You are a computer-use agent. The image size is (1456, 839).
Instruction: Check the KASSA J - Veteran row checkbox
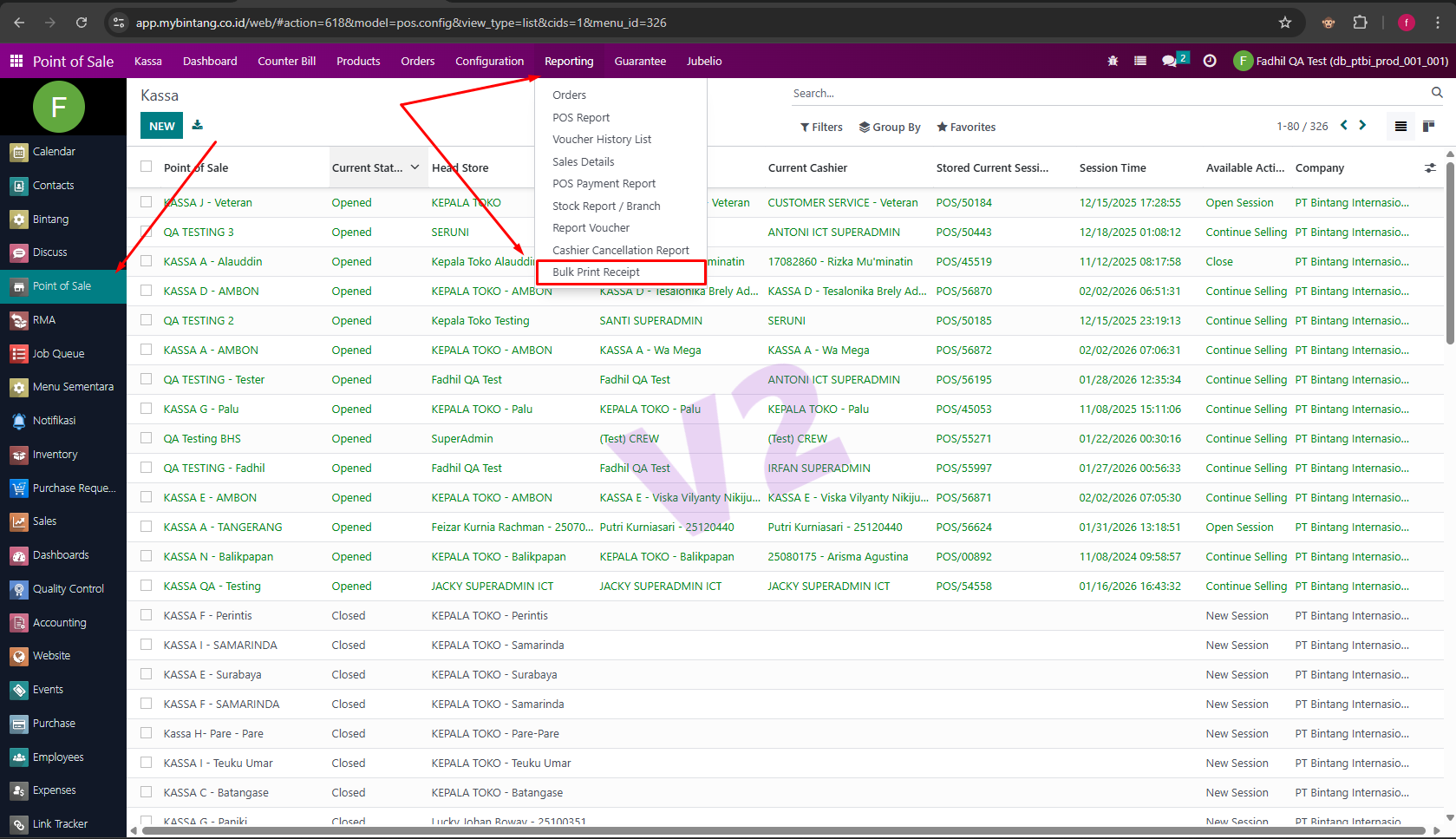(146, 202)
